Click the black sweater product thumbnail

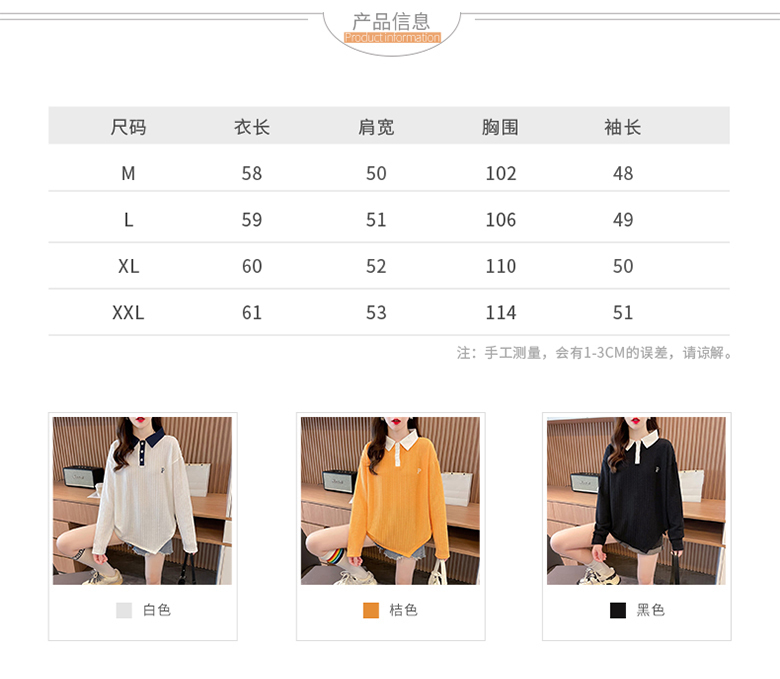[x=636, y=500]
